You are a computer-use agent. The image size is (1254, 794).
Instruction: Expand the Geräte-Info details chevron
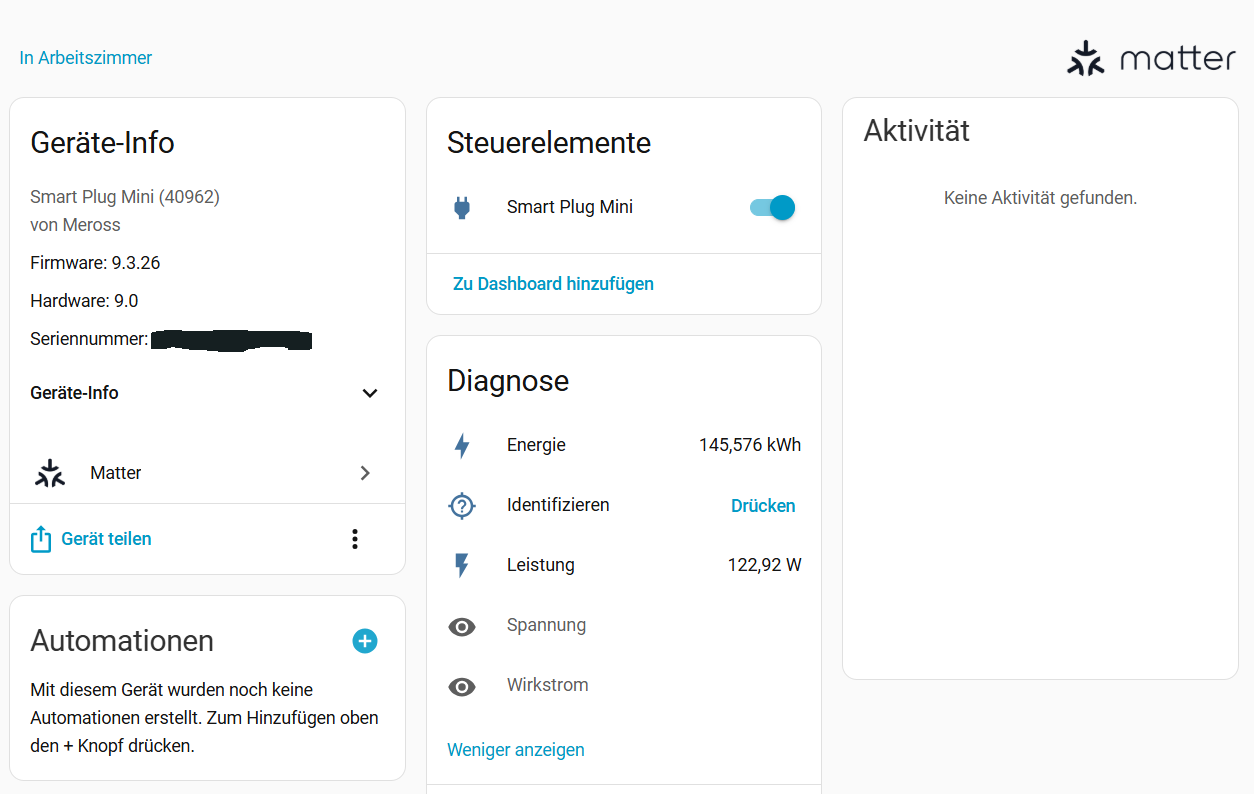pos(369,393)
